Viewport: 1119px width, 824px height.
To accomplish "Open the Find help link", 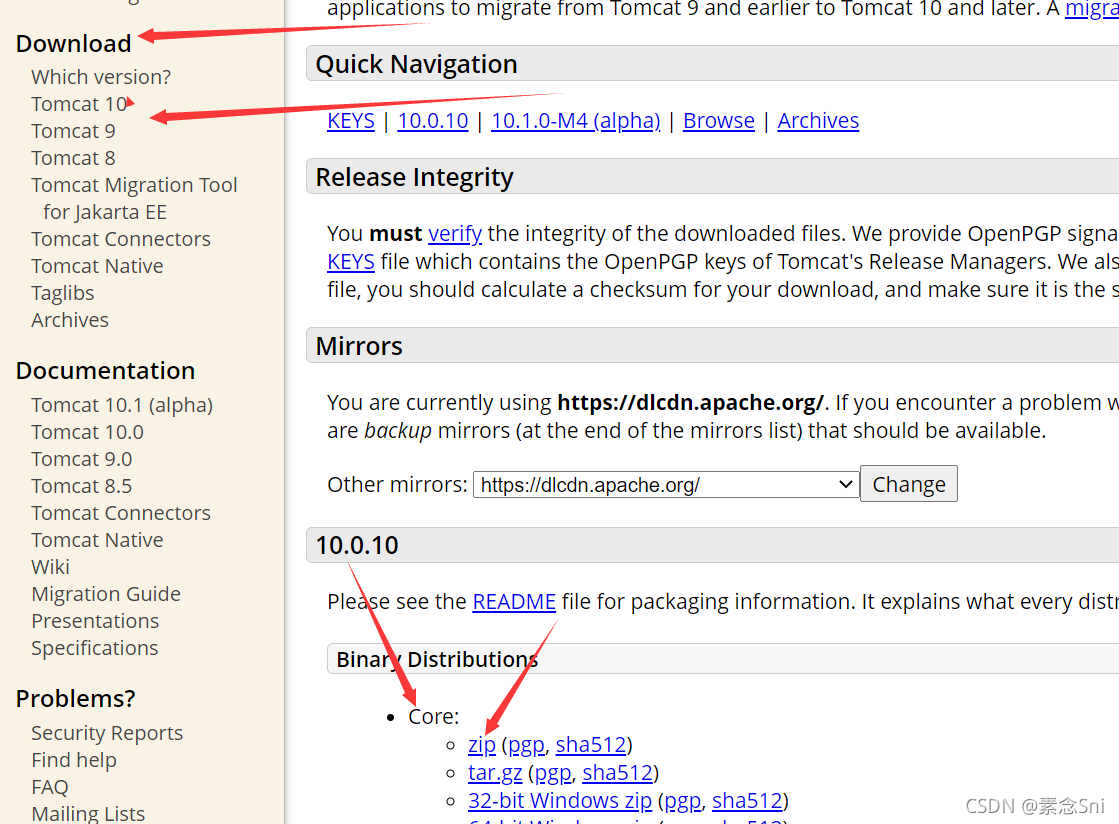I will pyautogui.click(x=74, y=761).
